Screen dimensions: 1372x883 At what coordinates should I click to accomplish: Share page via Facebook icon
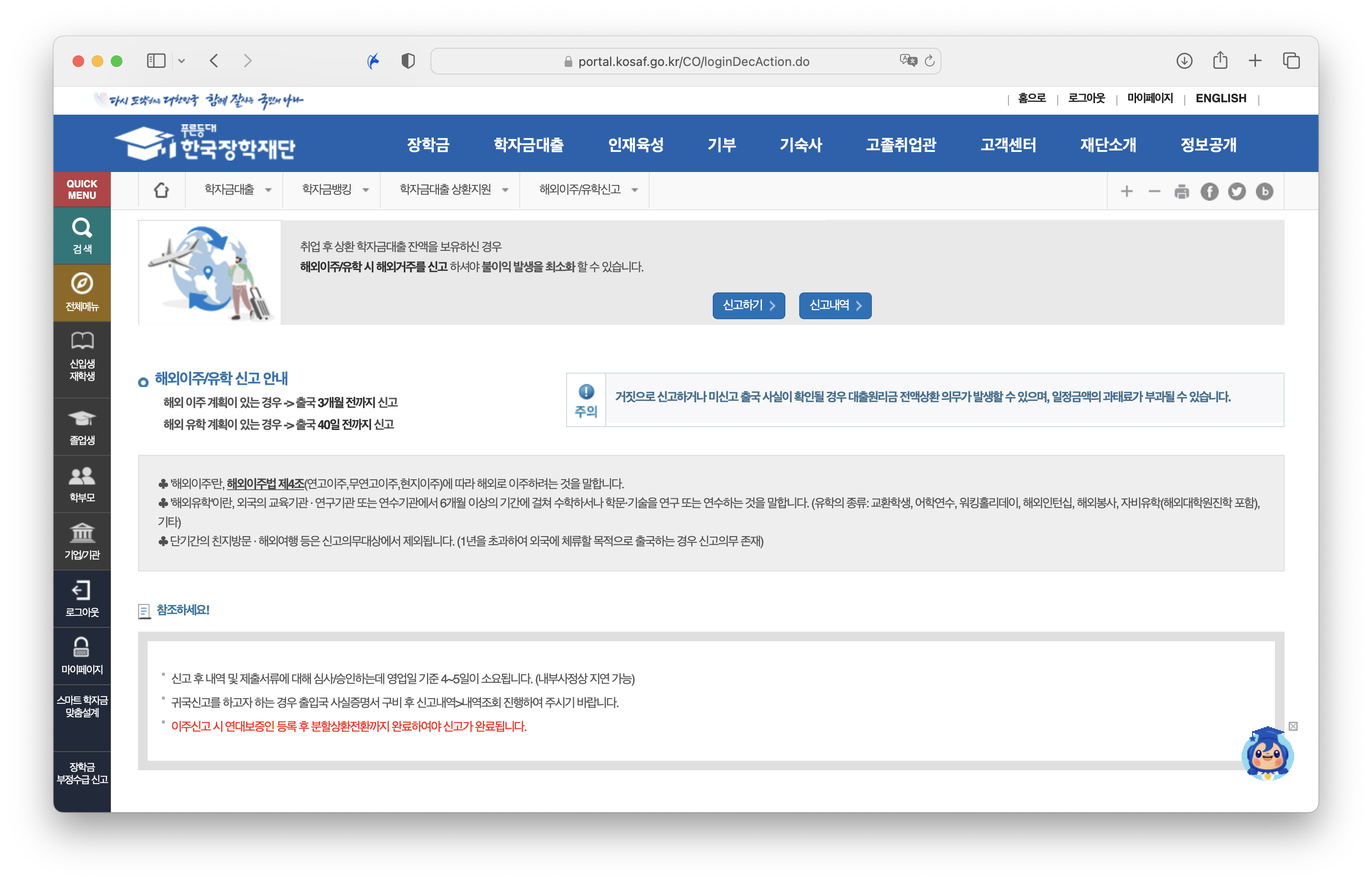(x=1209, y=192)
